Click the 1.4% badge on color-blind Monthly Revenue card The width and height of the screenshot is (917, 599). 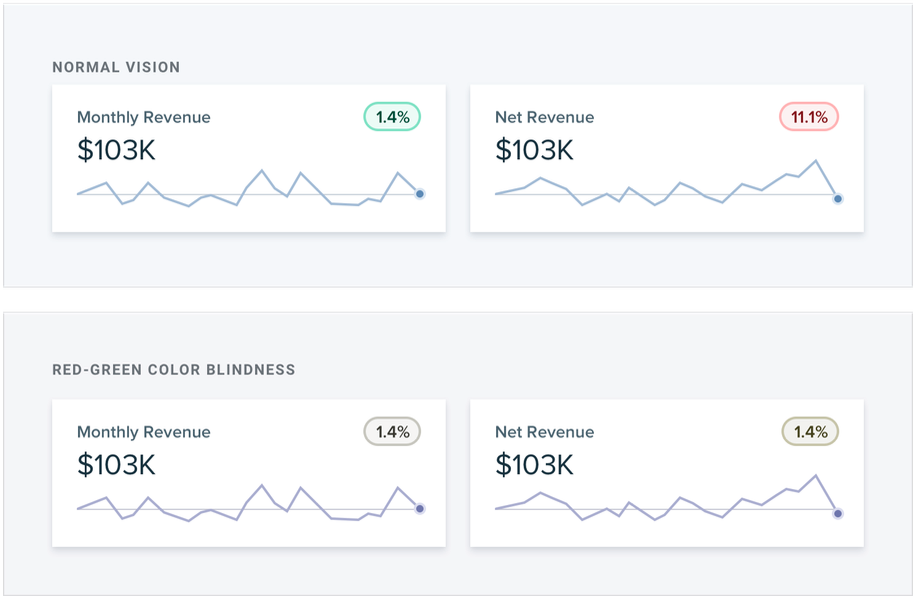(x=392, y=432)
